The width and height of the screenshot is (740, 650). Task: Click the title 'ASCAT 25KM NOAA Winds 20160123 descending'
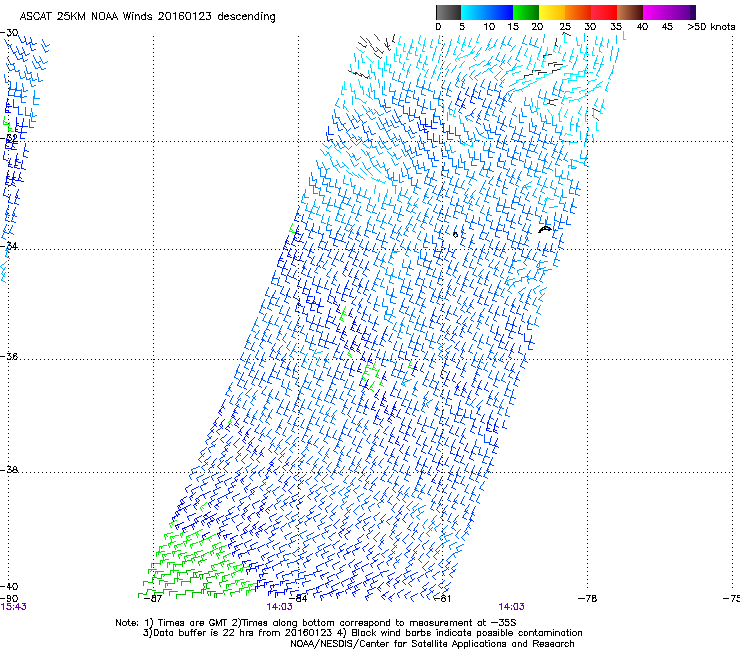148,16
